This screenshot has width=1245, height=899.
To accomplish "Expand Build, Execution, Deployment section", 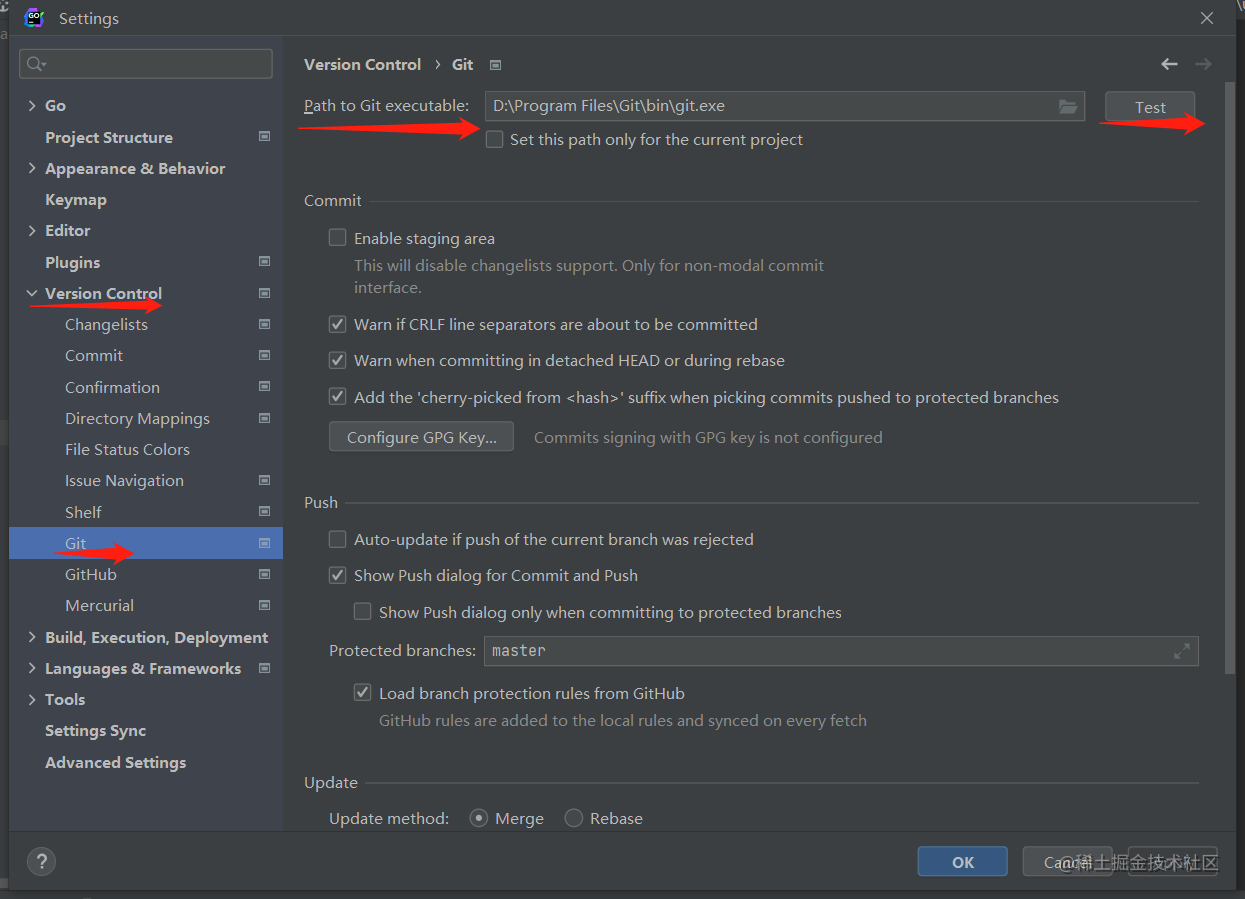I will click(32, 637).
